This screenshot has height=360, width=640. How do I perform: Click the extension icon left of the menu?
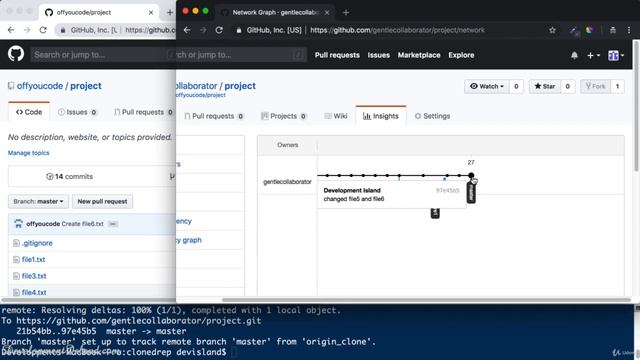tap(613, 30)
